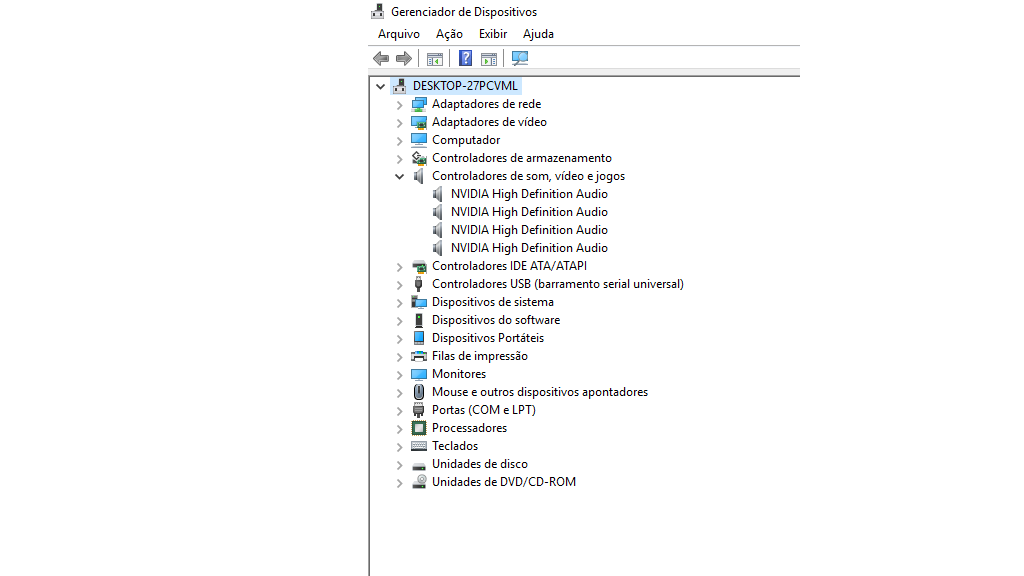Click the Adaptadores de vídeo display icon
Viewport: 1024px width, 576px height.
coord(419,122)
